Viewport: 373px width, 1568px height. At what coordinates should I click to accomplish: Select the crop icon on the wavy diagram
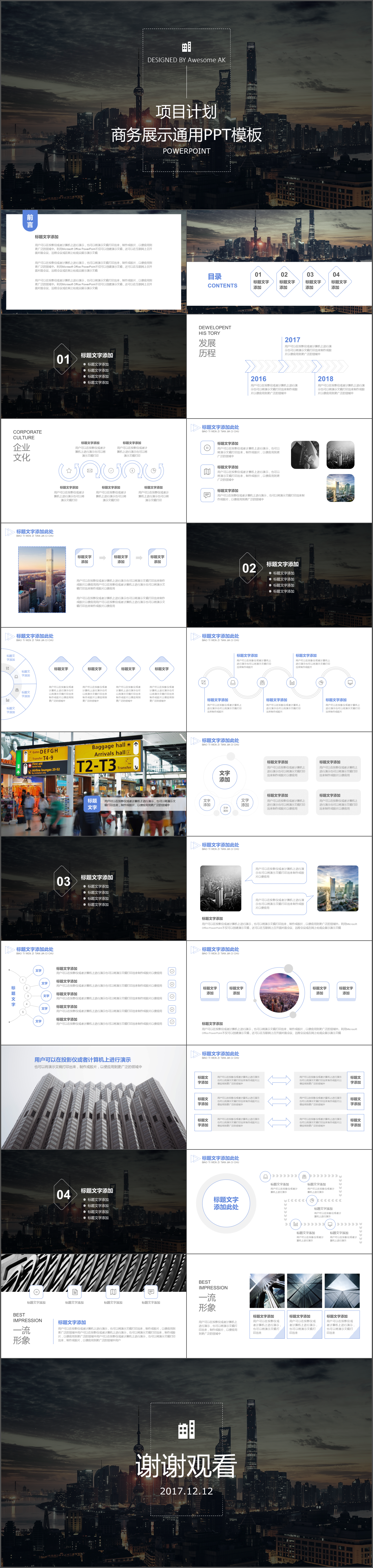(x=204, y=682)
